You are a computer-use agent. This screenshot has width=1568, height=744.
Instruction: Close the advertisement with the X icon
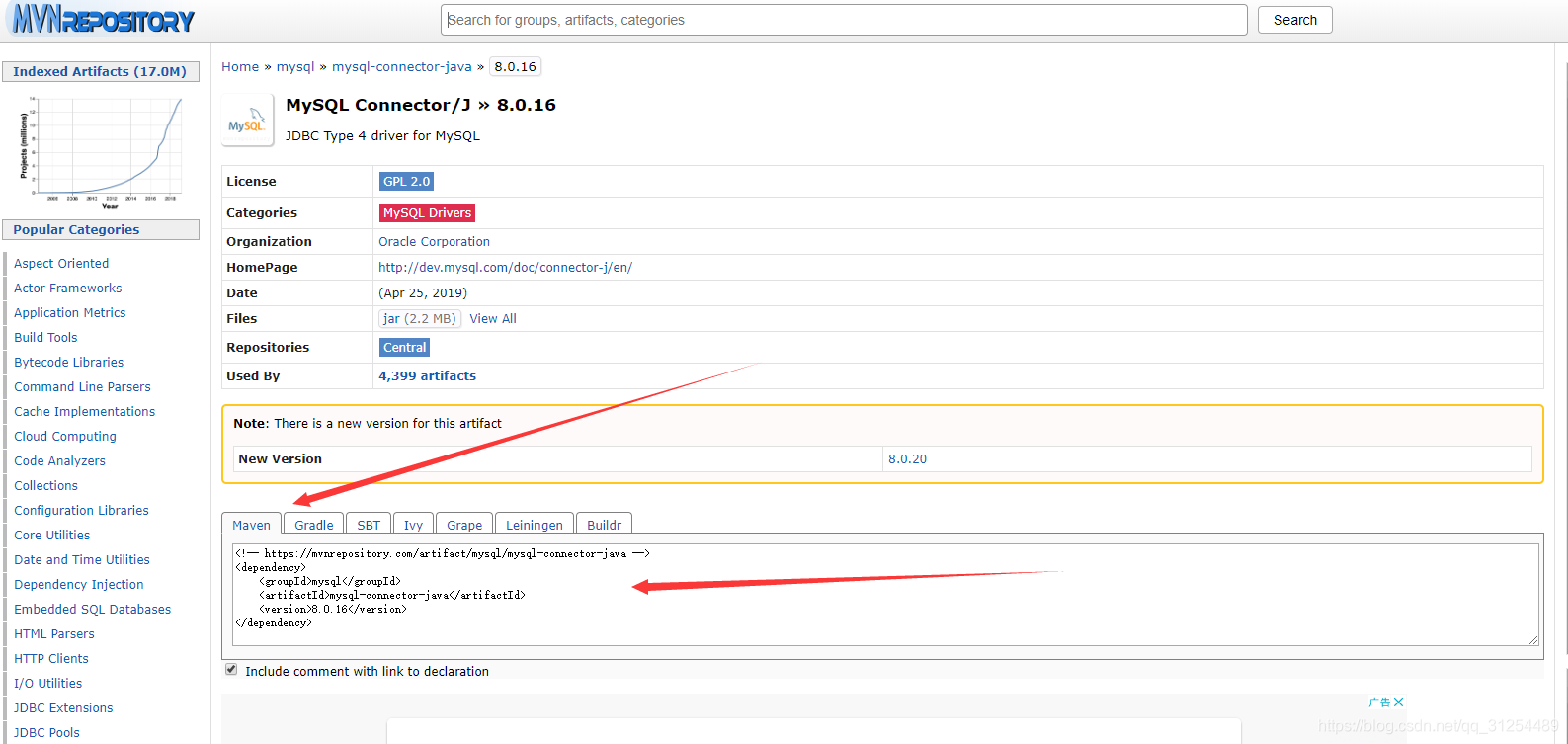[x=1398, y=702]
